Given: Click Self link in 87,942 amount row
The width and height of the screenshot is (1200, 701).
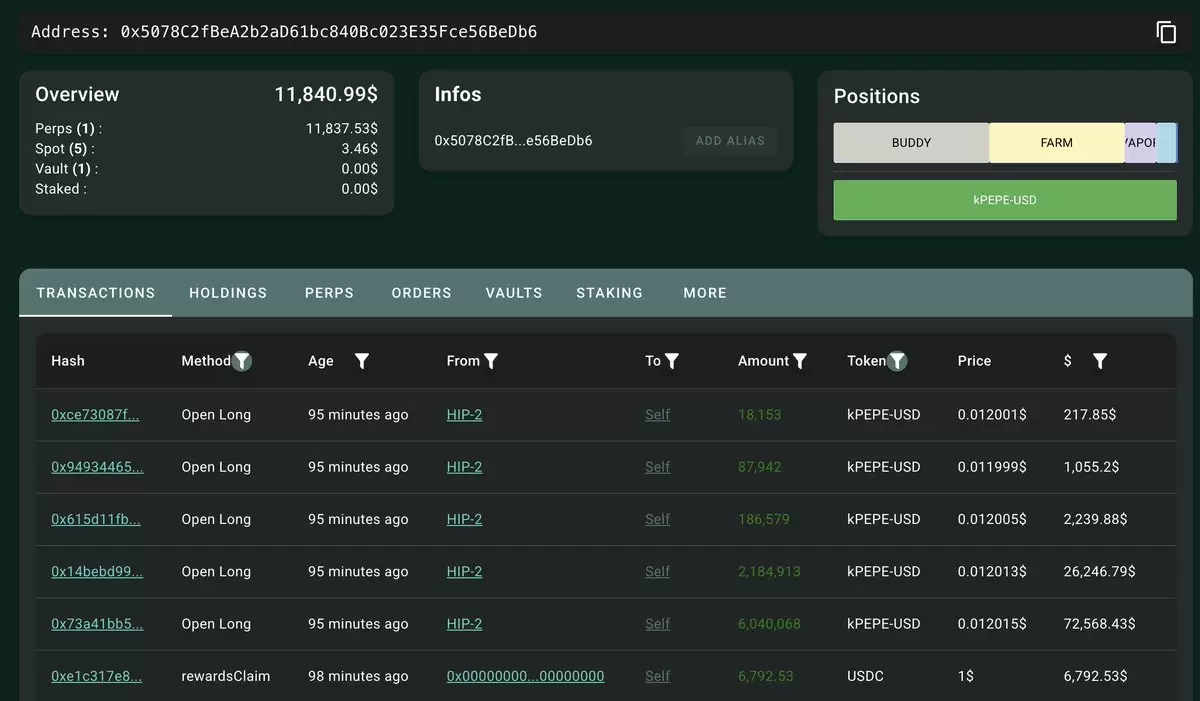Looking at the screenshot, I should [657, 467].
